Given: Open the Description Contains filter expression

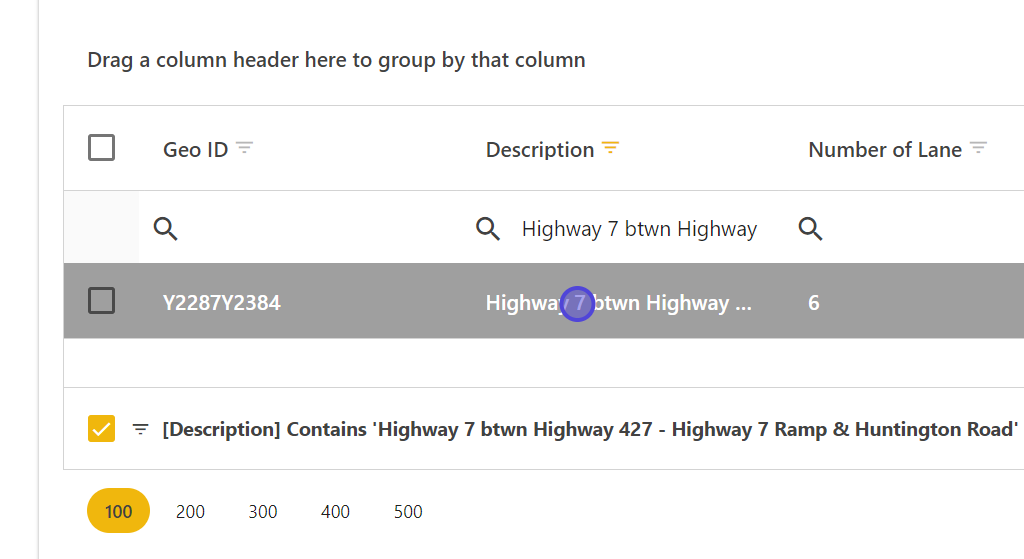Looking at the screenshot, I should click(590, 429).
